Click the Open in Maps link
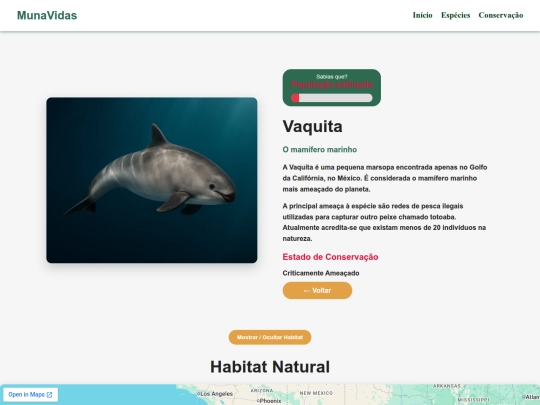This screenshot has width=540, height=405. (x=30, y=394)
